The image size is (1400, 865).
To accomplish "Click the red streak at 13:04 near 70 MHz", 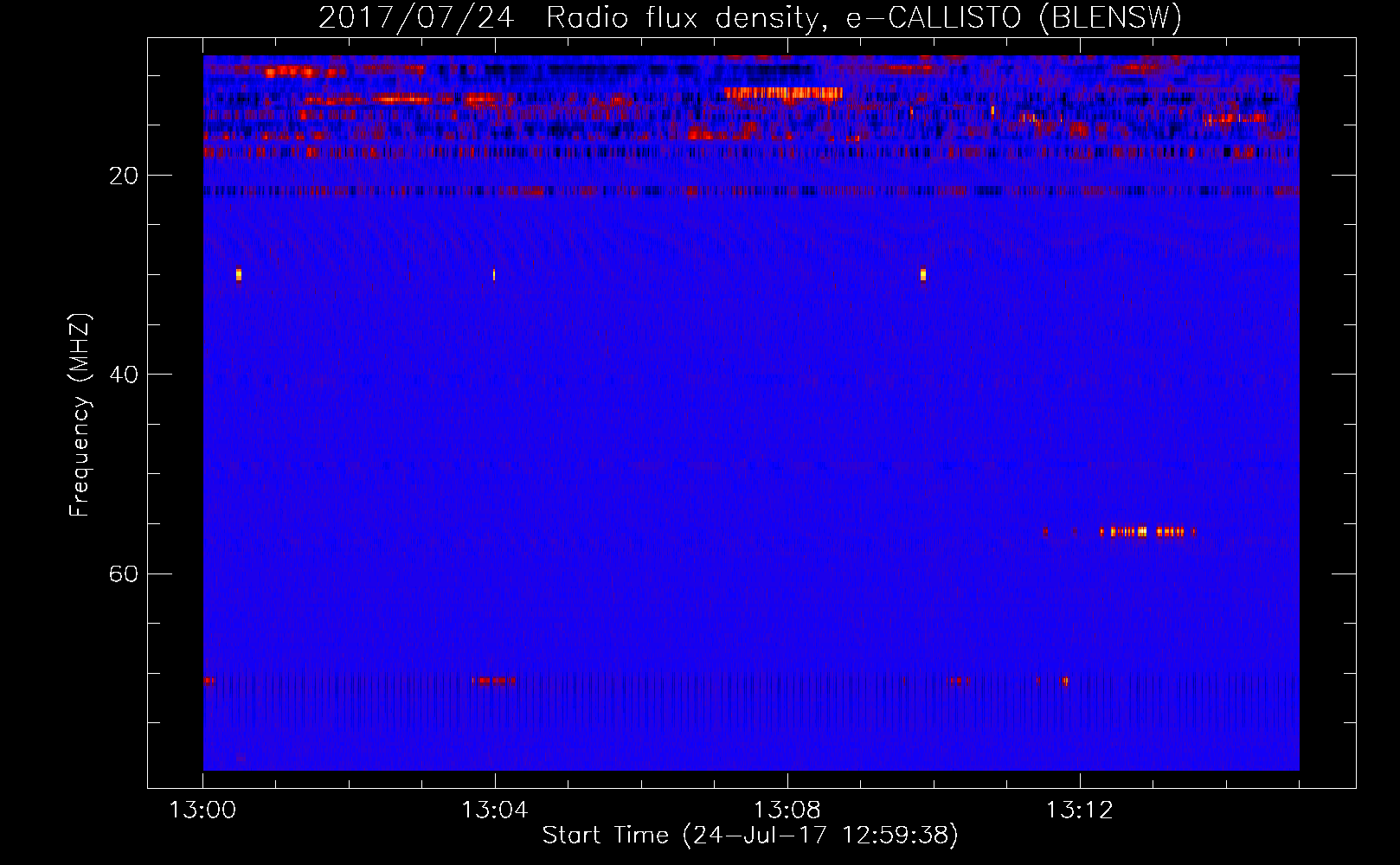I will click(493, 682).
